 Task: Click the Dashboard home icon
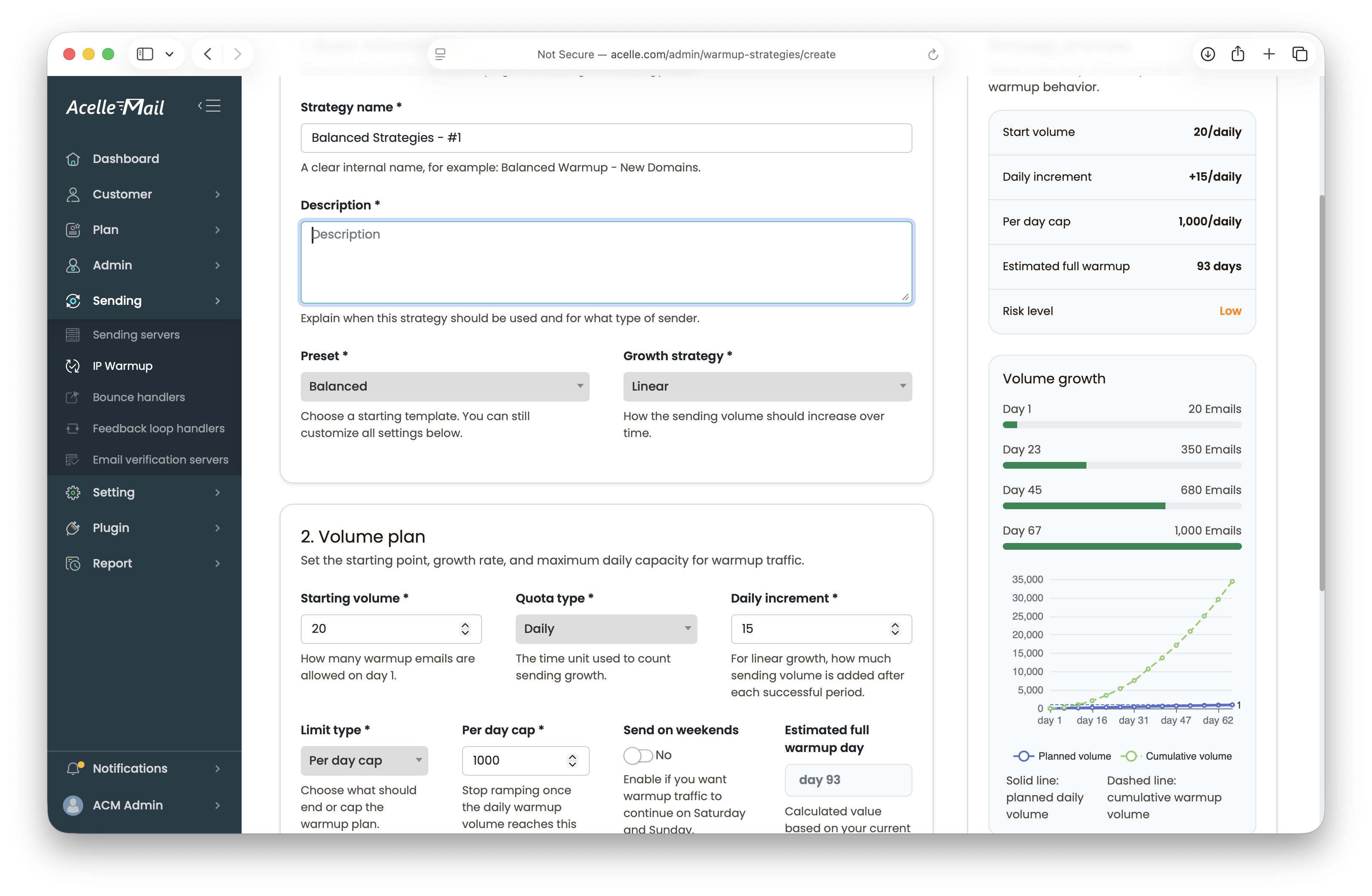pyautogui.click(x=73, y=158)
